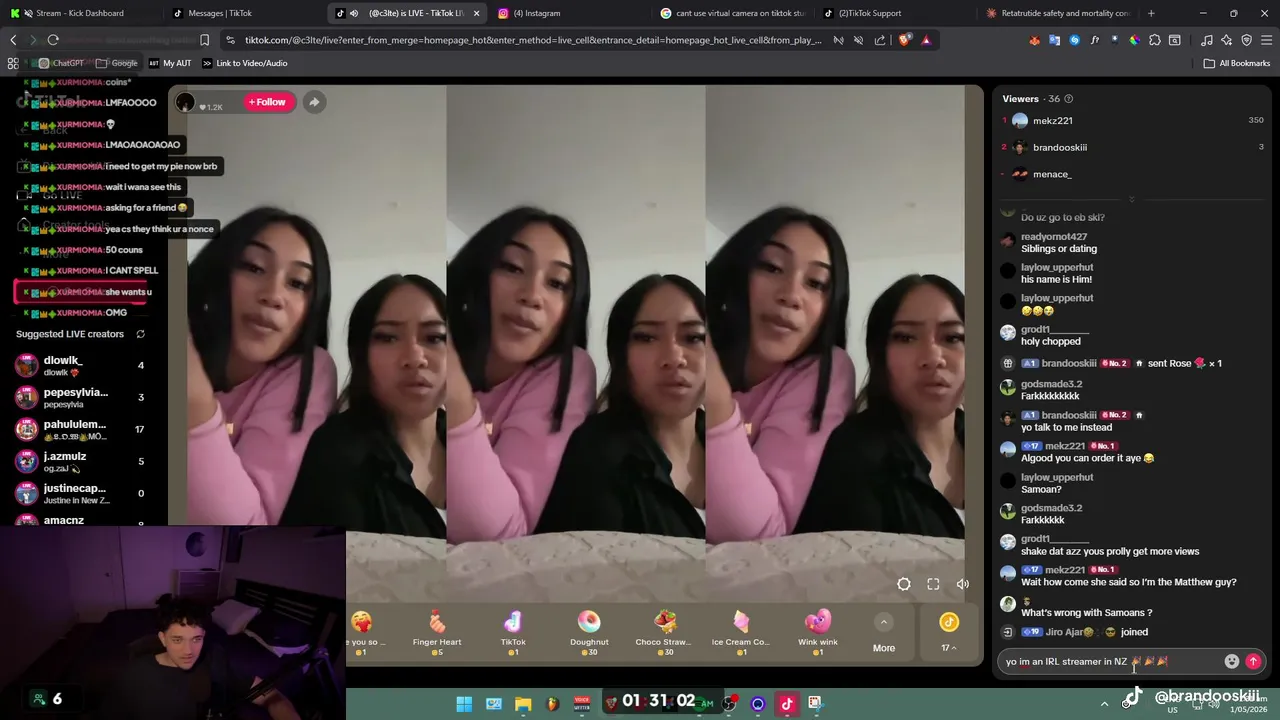Select viewer brandooskiii in ranking list
The height and width of the screenshot is (720, 1280).
pyautogui.click(x=1133, y=147)
